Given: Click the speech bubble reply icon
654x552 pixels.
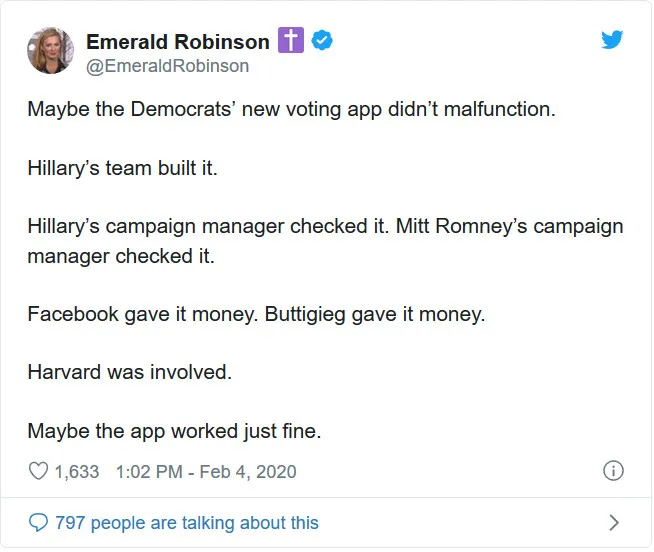Looking at the screenshot, I should (38, 522).
